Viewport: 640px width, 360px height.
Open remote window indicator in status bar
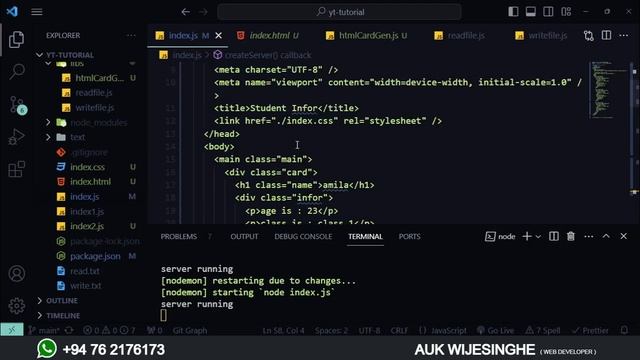point(12,330)
